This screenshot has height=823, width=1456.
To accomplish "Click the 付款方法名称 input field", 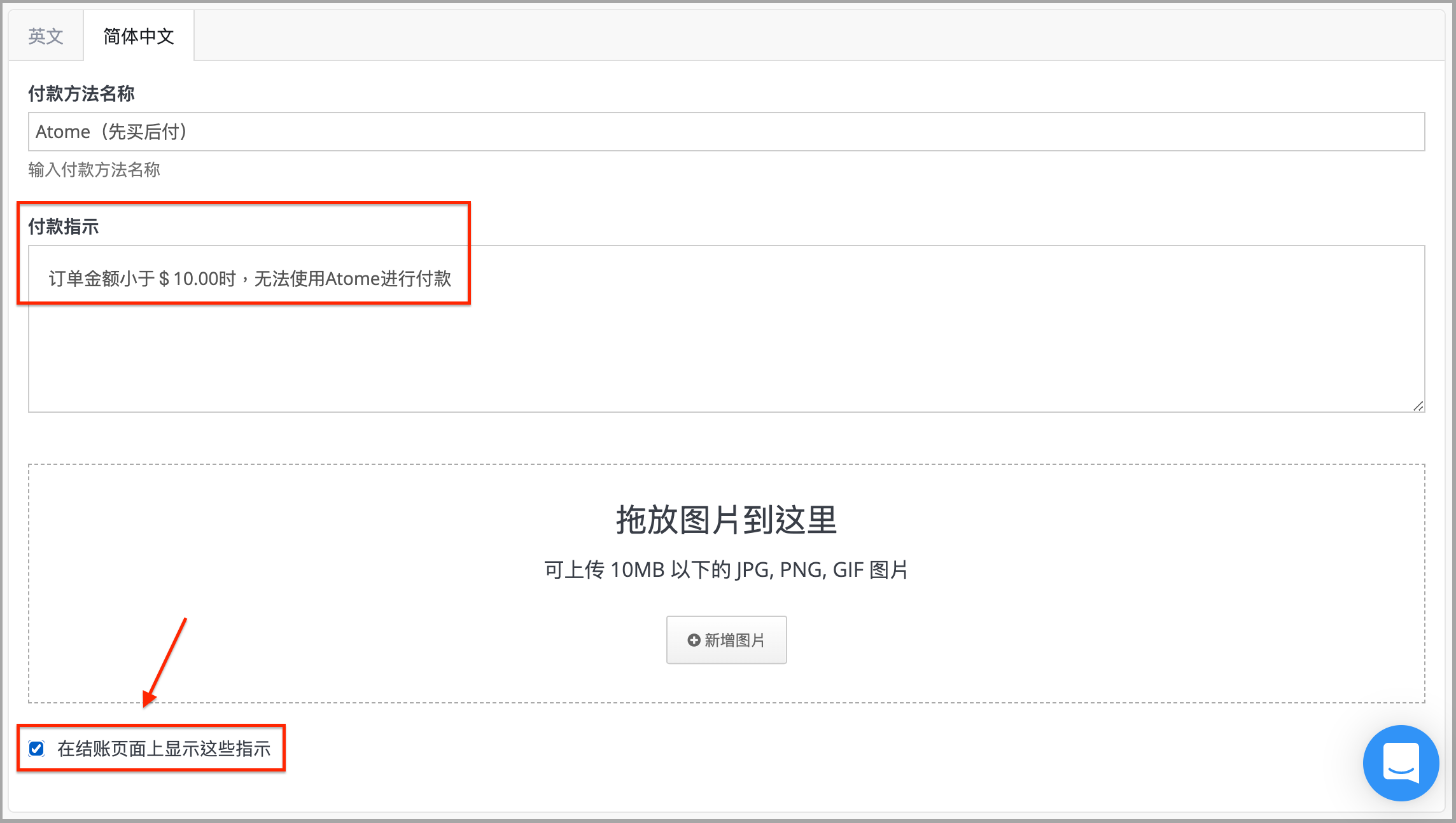I will coord(726,132).
